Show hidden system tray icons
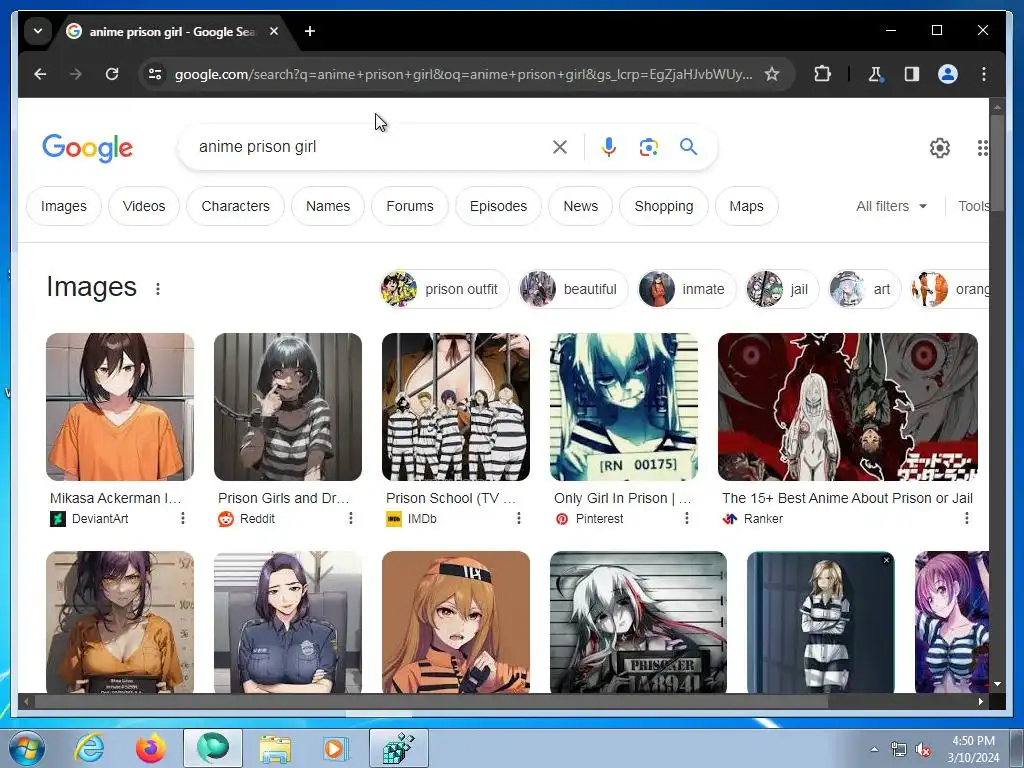1024x768 pixels. point(874,749)
